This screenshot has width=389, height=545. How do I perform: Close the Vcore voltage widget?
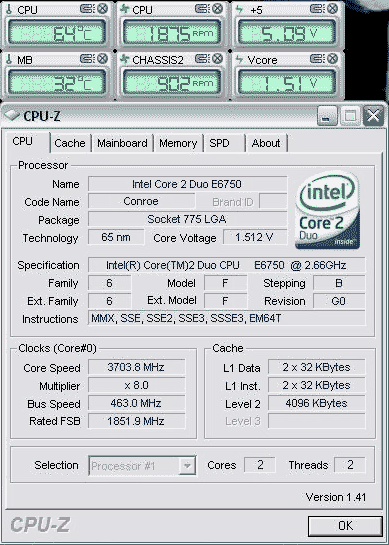[333, 58]
